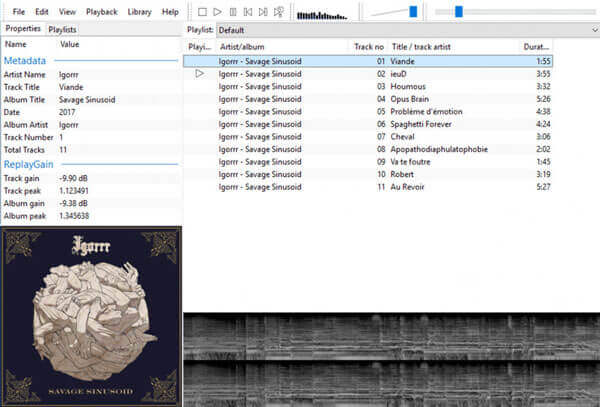The image size is (600, 407).
Task: Click the Track gain value -9.90 dB
Action: click(x=73, y=179)
